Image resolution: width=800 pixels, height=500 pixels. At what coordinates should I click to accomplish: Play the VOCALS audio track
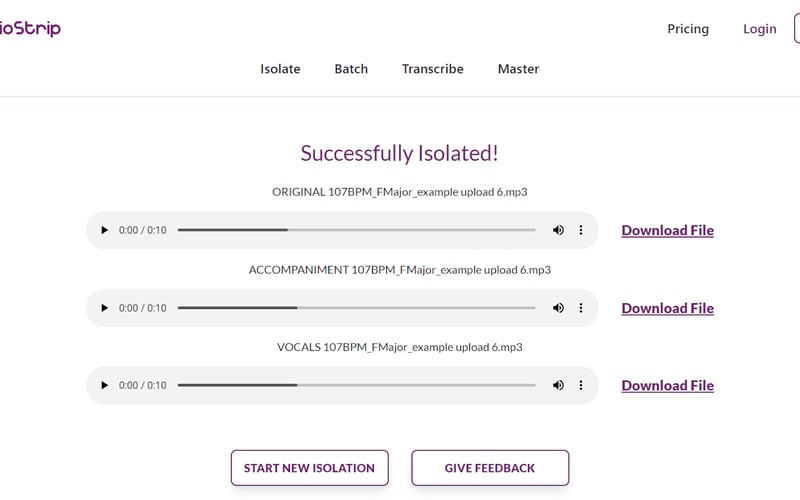(x=105, y=385)
